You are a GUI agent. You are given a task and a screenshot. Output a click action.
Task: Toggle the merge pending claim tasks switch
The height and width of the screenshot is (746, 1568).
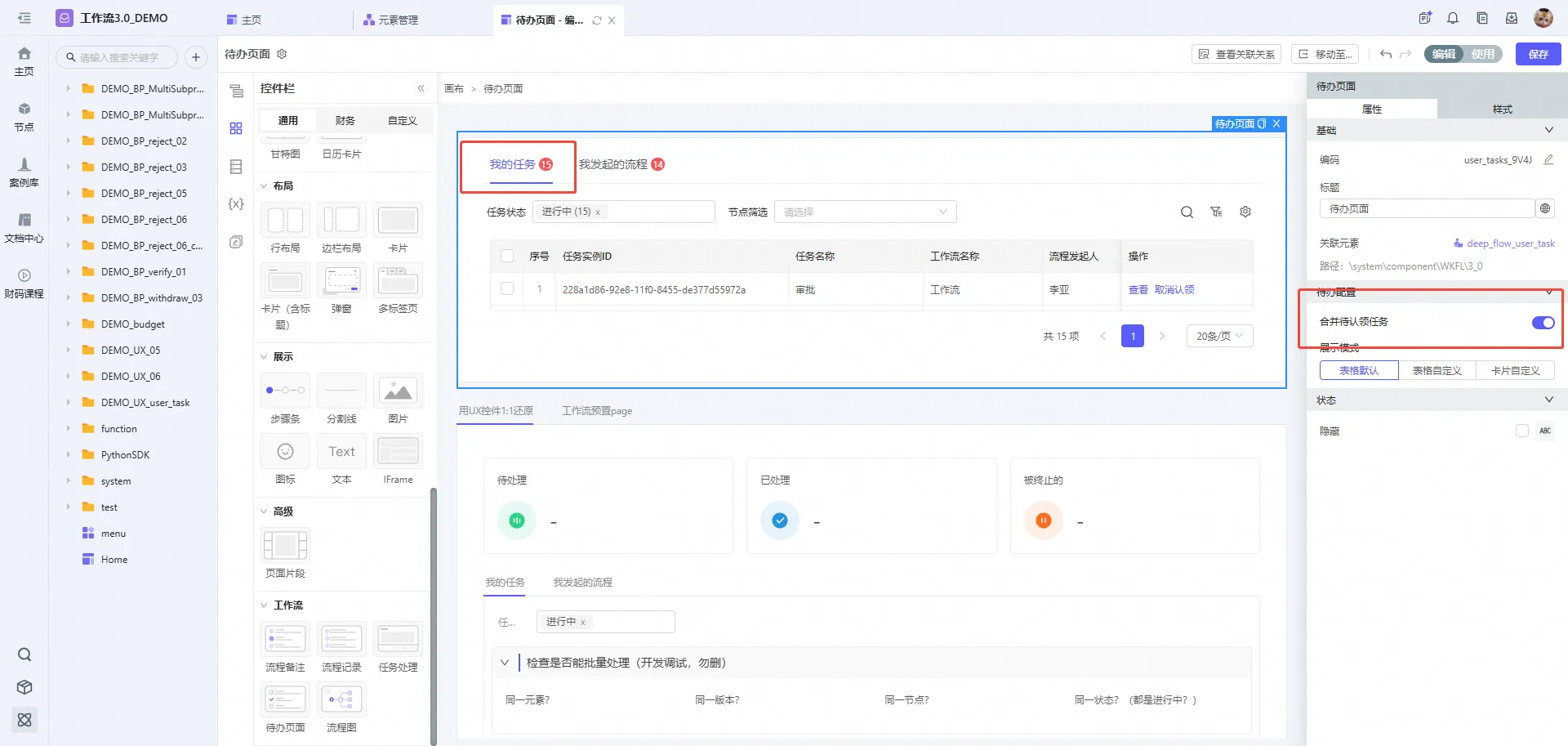1543,323
